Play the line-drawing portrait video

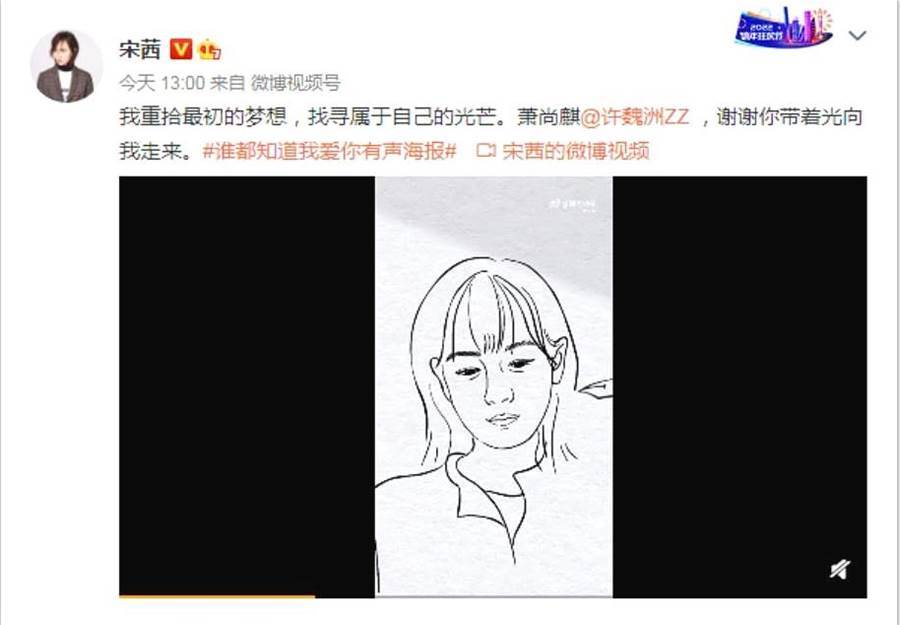[493, 387]
